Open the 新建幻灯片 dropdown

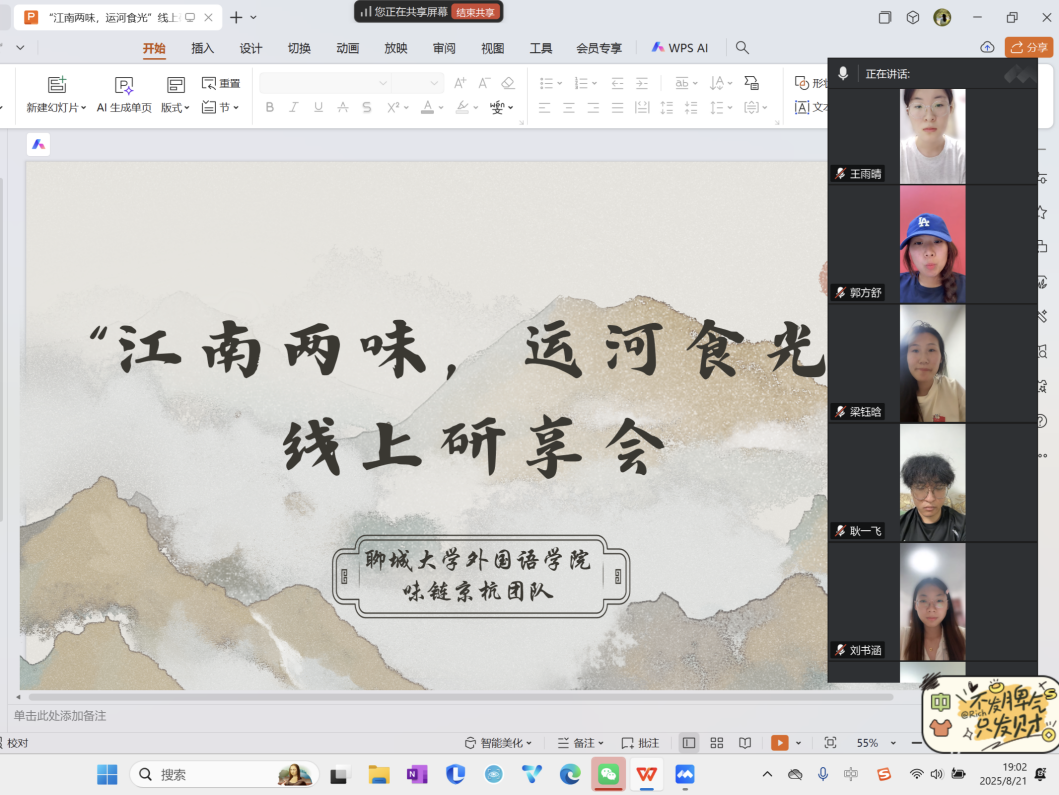(x=56, y=107)
